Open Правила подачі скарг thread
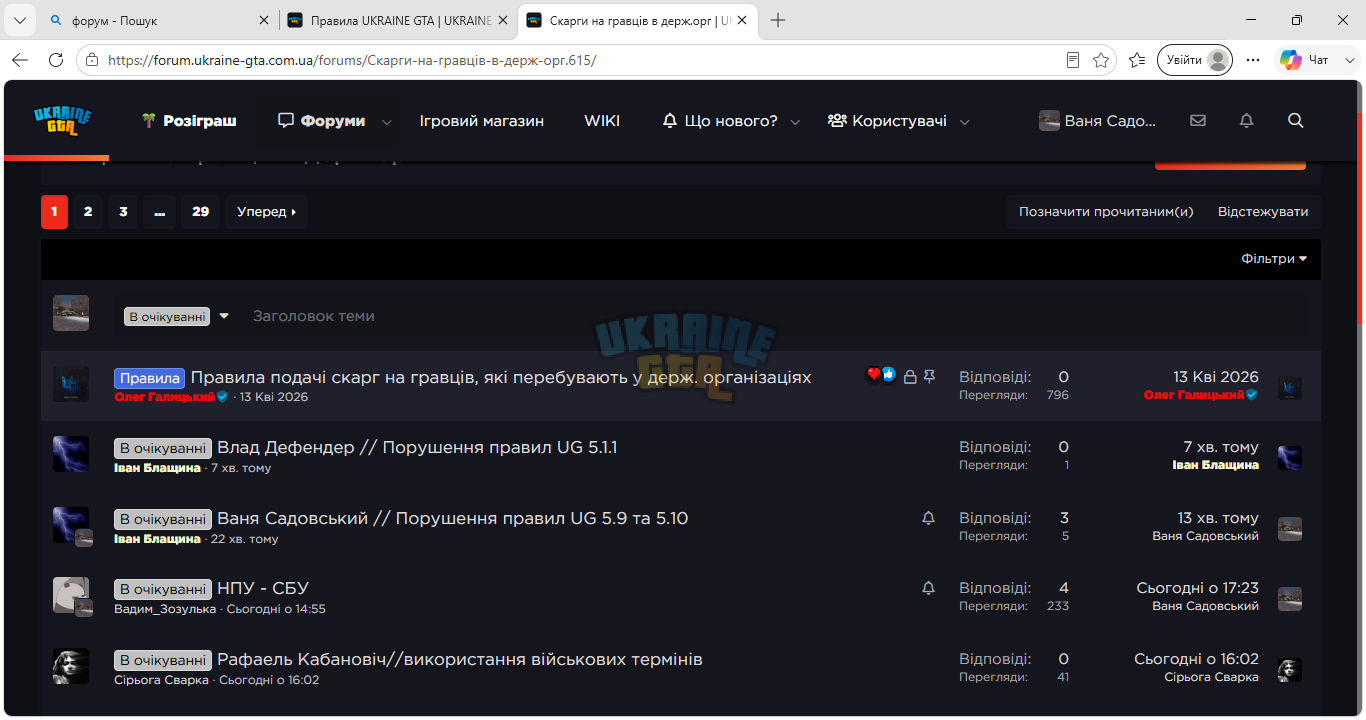1366x720 pixels. (501, 377)
